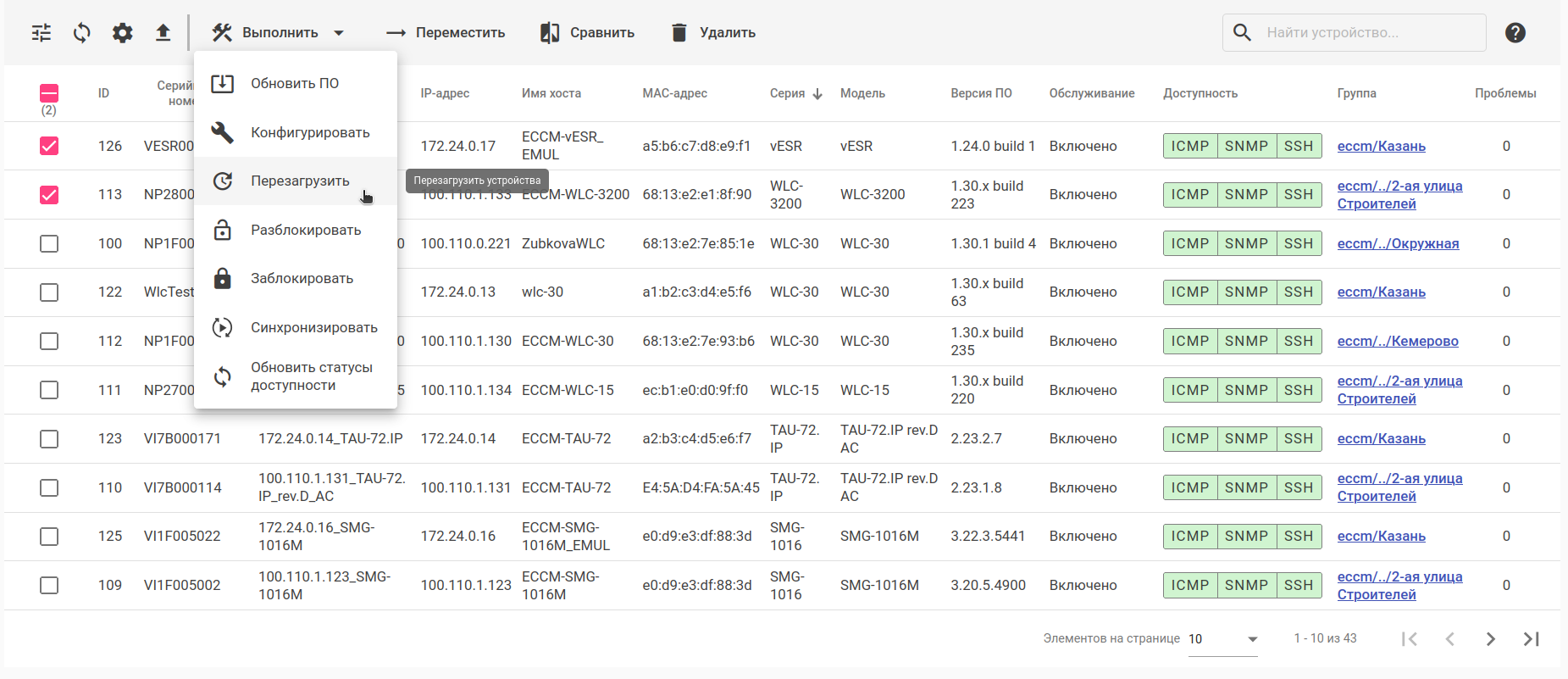The image size is (1568, 679).
Task: Click the green SNMP status badge for device 109
Action: (1246, 586)
